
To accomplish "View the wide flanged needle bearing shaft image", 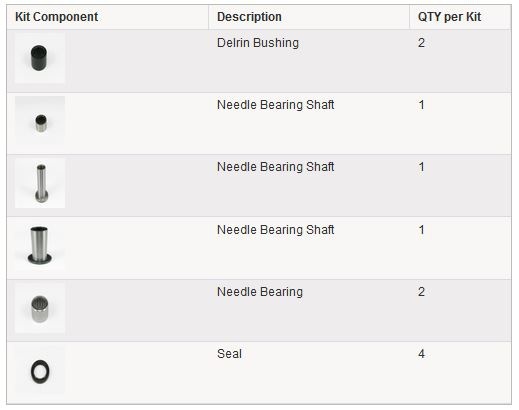I will (40, 246).
